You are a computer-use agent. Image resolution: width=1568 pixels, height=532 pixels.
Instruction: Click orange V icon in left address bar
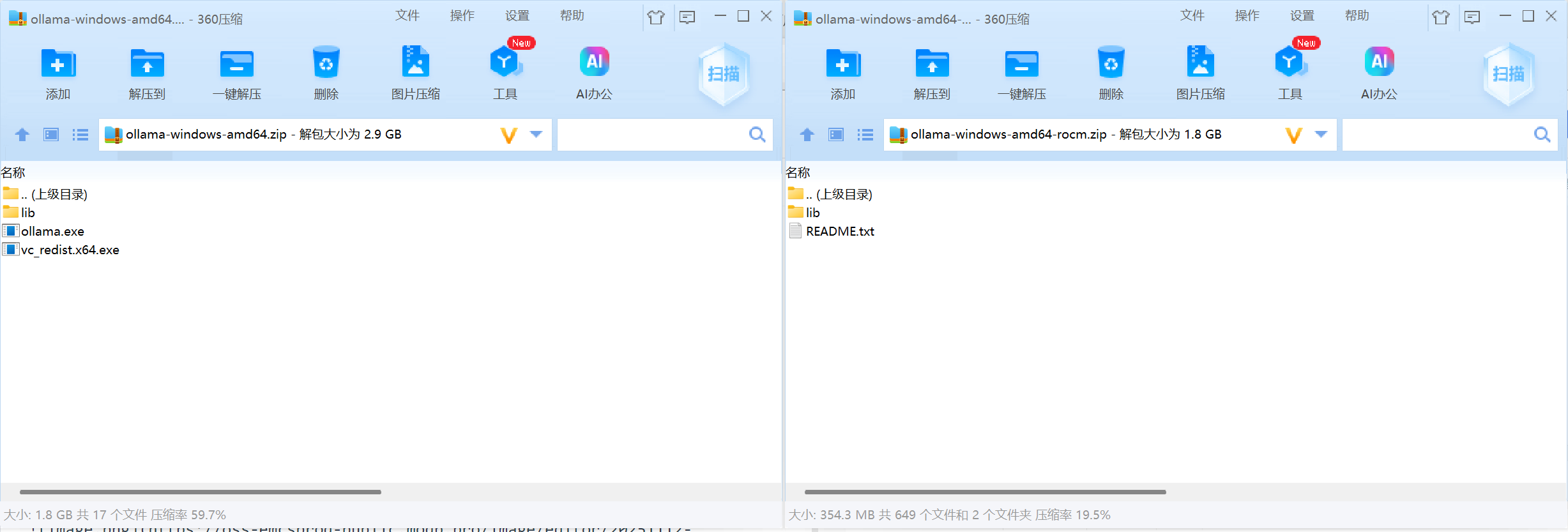pos(509,135)
